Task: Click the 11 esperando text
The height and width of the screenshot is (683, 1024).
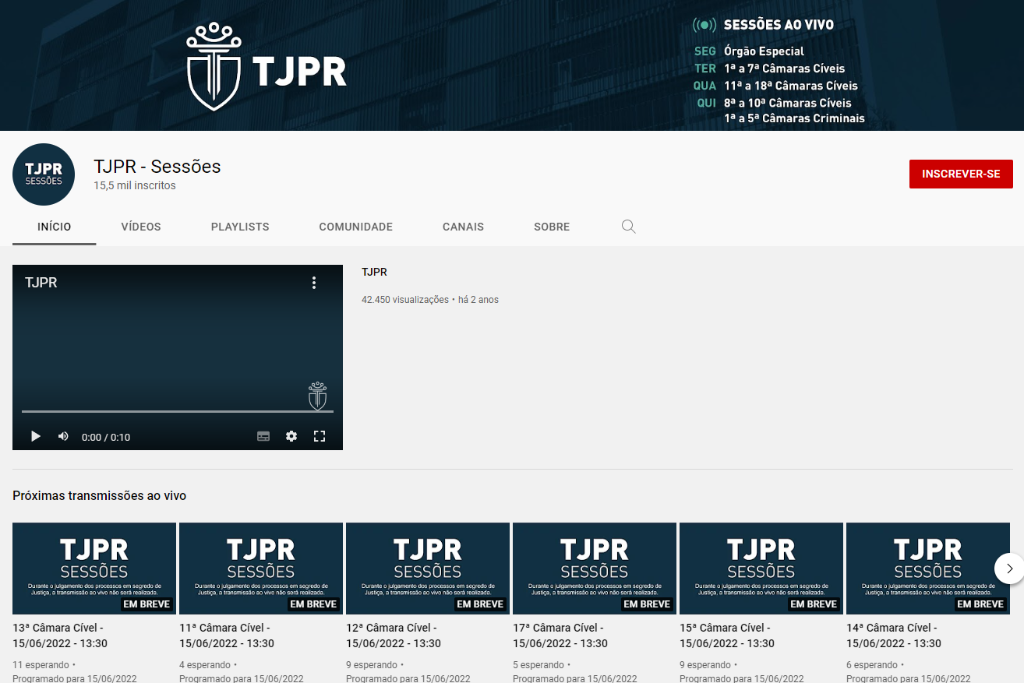Action: [x=40, y=665]
